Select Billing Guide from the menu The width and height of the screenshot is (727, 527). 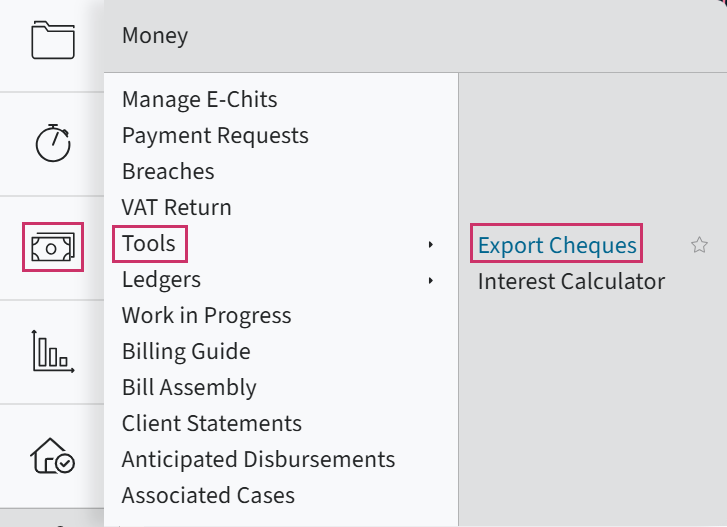coord(186,351)
